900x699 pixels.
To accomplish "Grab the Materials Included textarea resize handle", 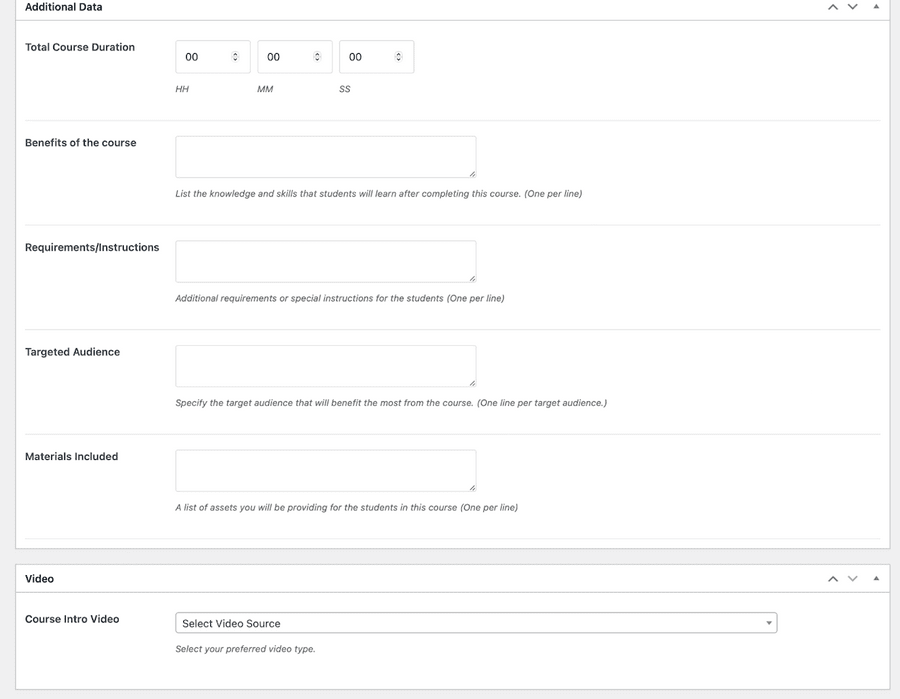I will pos(472,487).
